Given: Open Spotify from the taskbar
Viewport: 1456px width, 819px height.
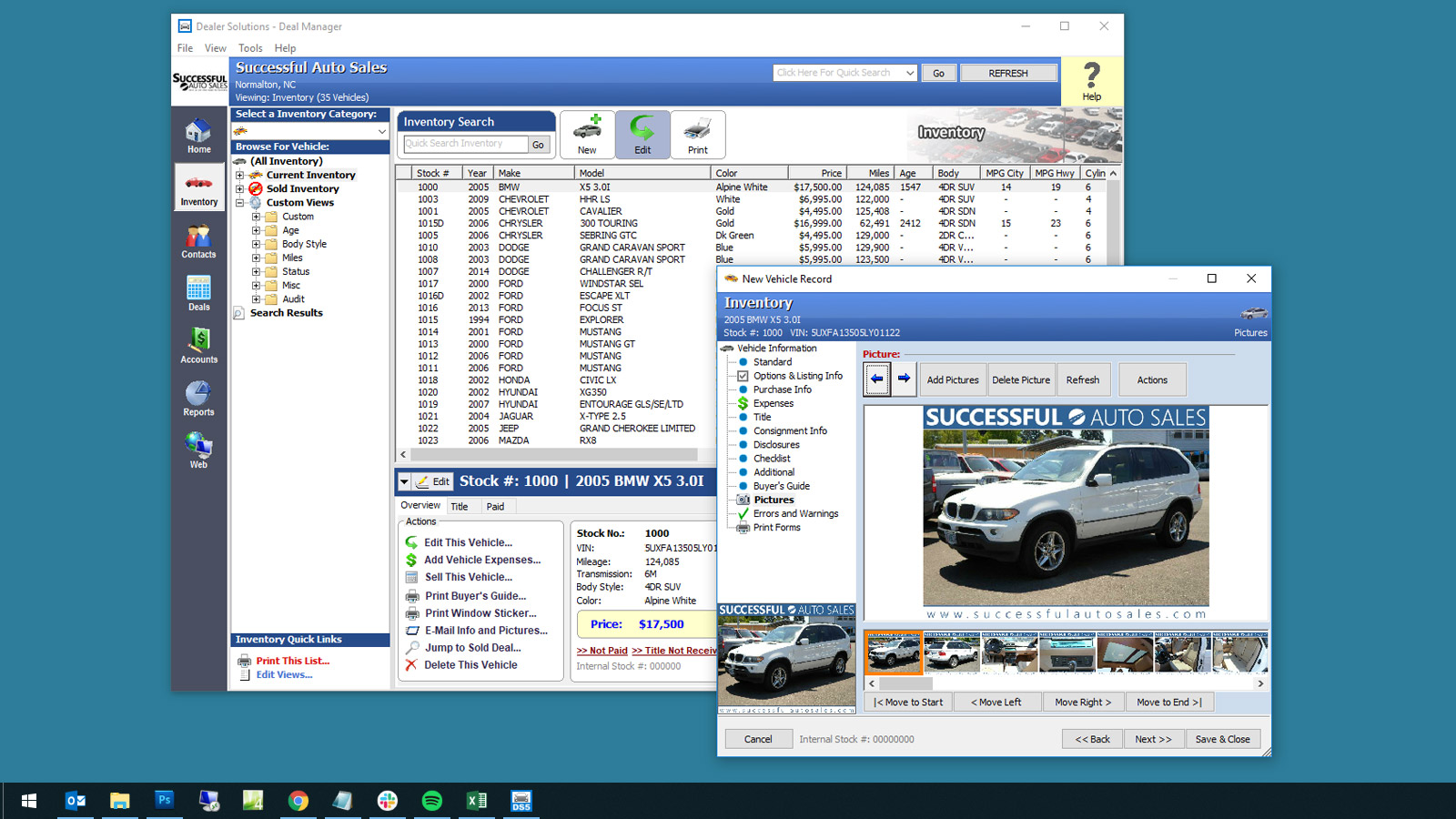Looking at the screenshot, I should [432, 801].
